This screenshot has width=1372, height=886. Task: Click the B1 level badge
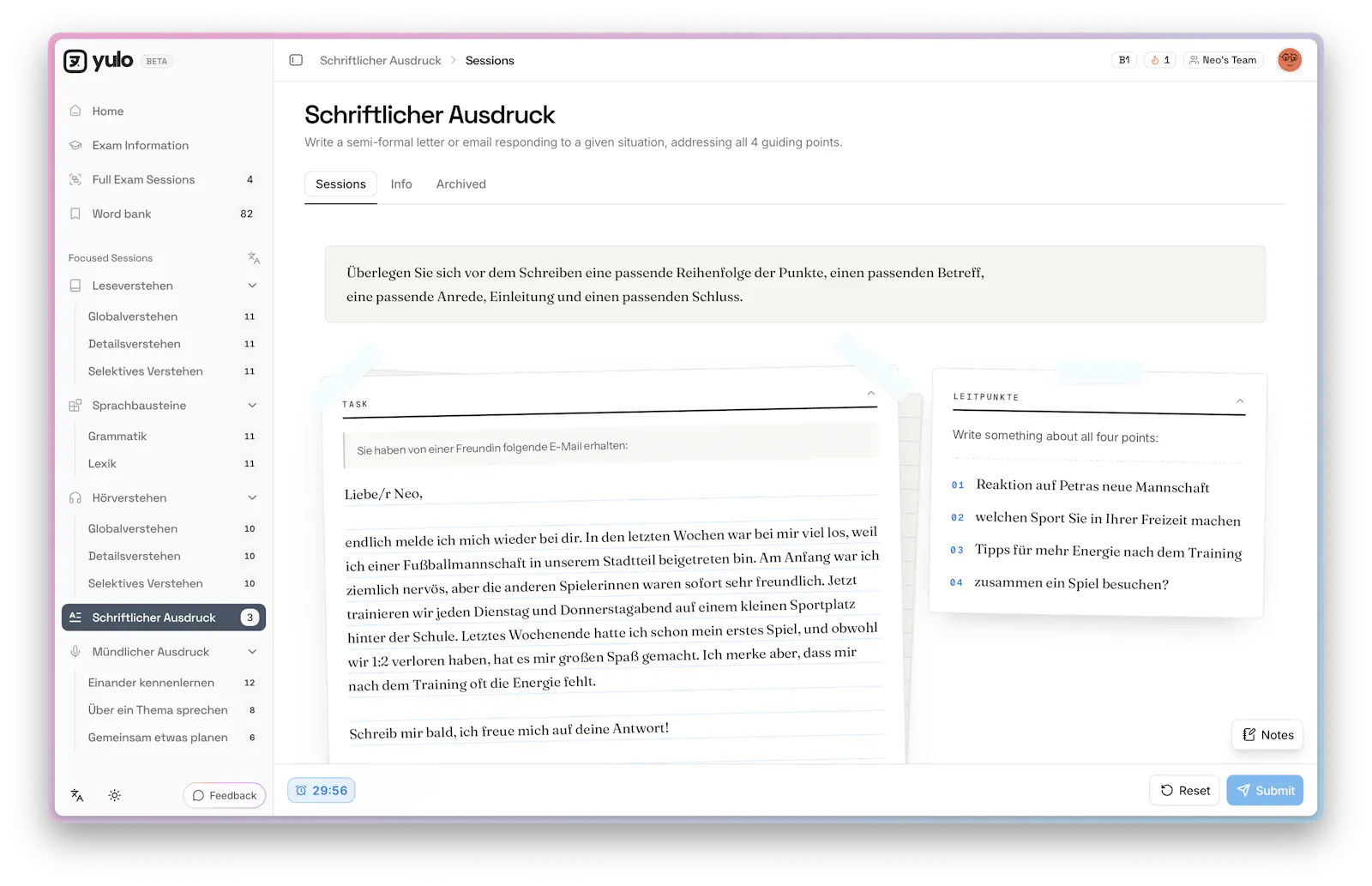(x=1124, y=60)
